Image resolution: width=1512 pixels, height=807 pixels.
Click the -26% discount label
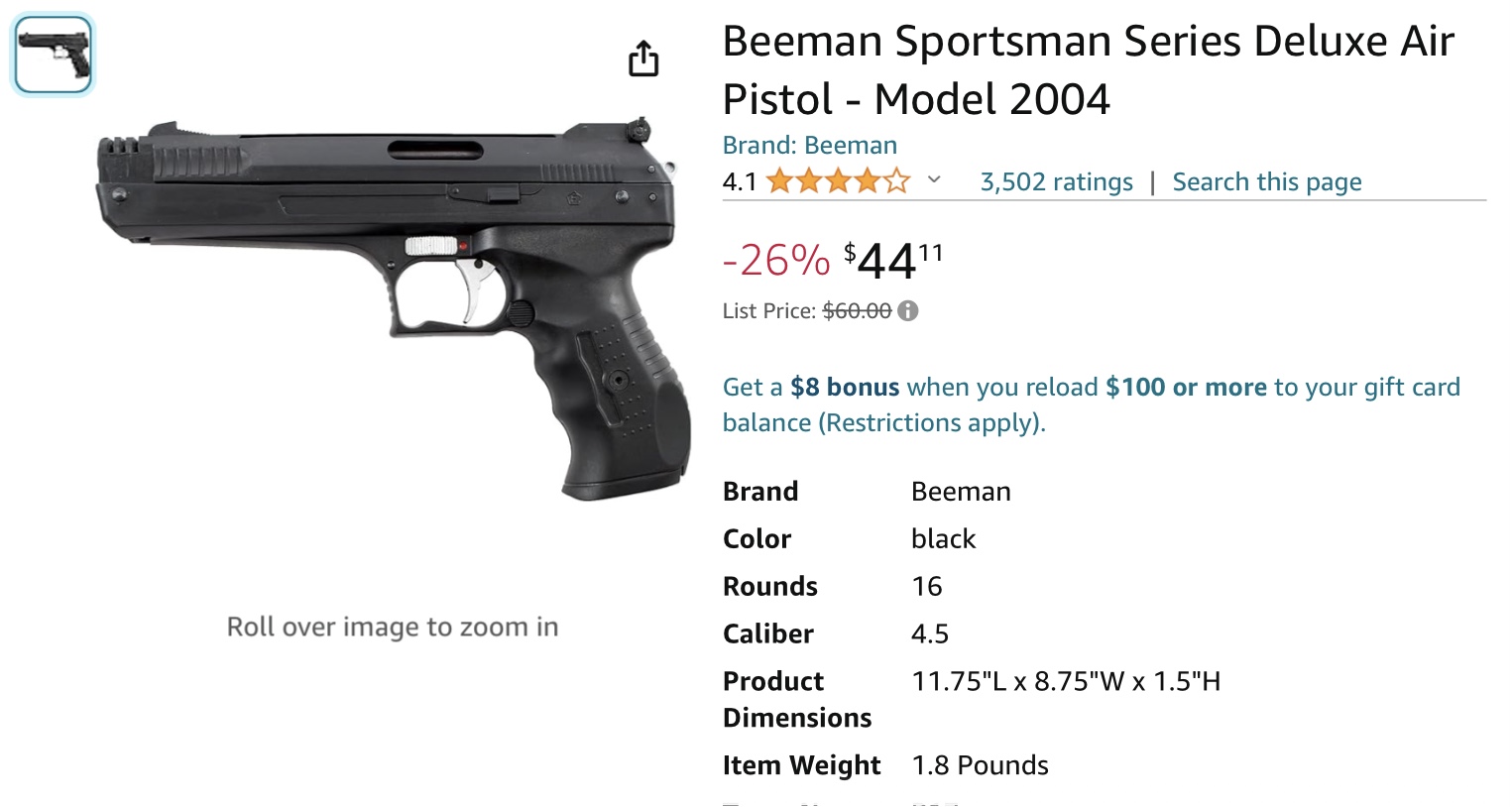point(775,261)
